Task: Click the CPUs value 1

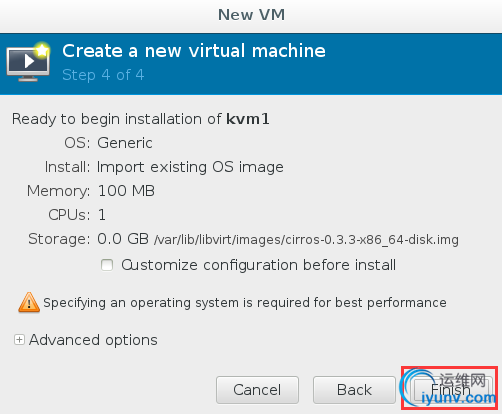Action: [102, 215]
